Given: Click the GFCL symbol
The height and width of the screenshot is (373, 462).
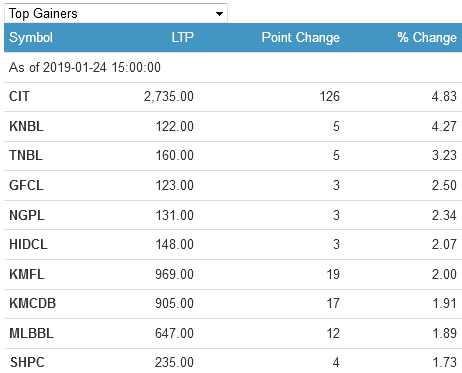Looking at the screenshot, I should (26, 185).
